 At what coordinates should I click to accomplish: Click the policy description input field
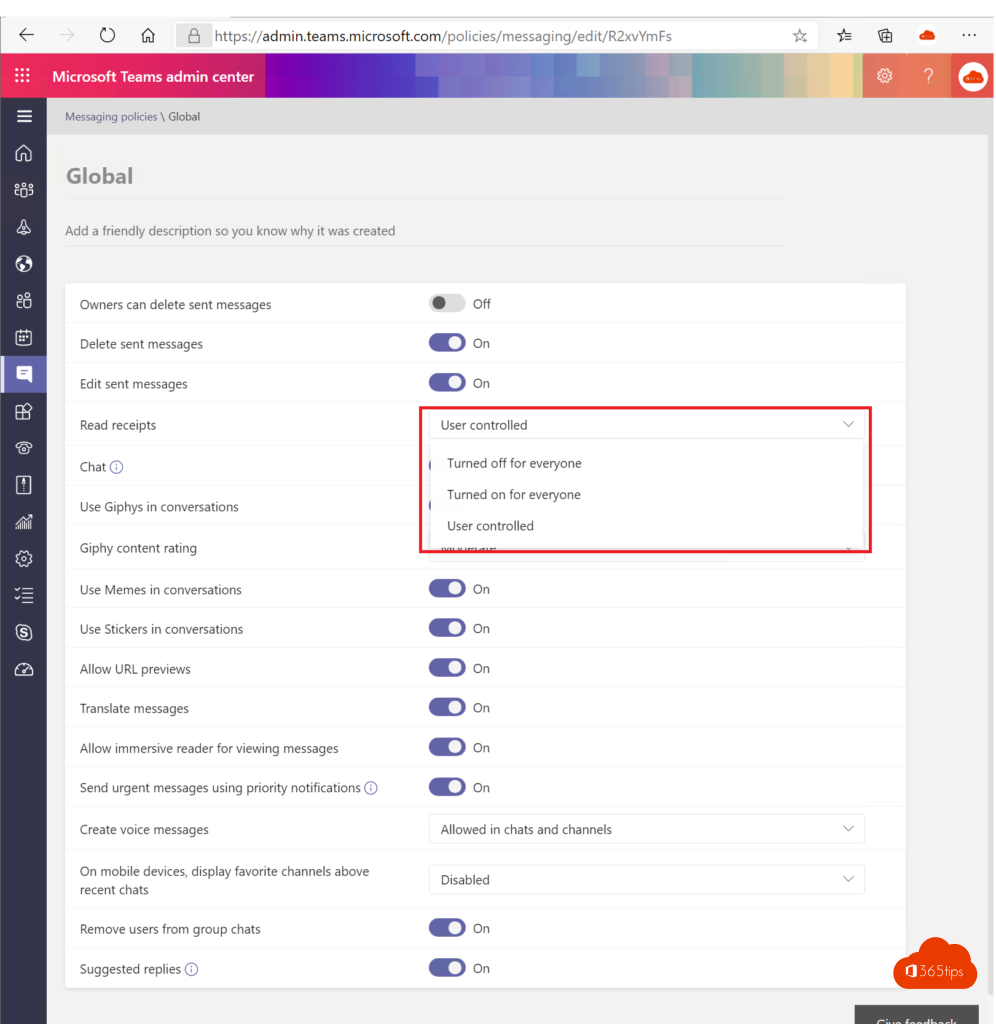click(425, 231)
